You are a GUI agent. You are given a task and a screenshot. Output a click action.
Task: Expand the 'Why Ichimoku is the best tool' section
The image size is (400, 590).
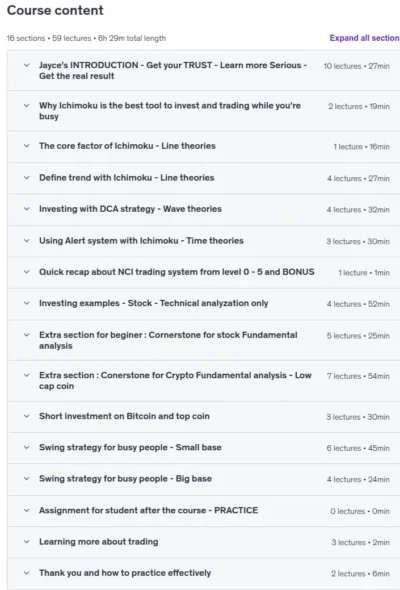point(26,105)
